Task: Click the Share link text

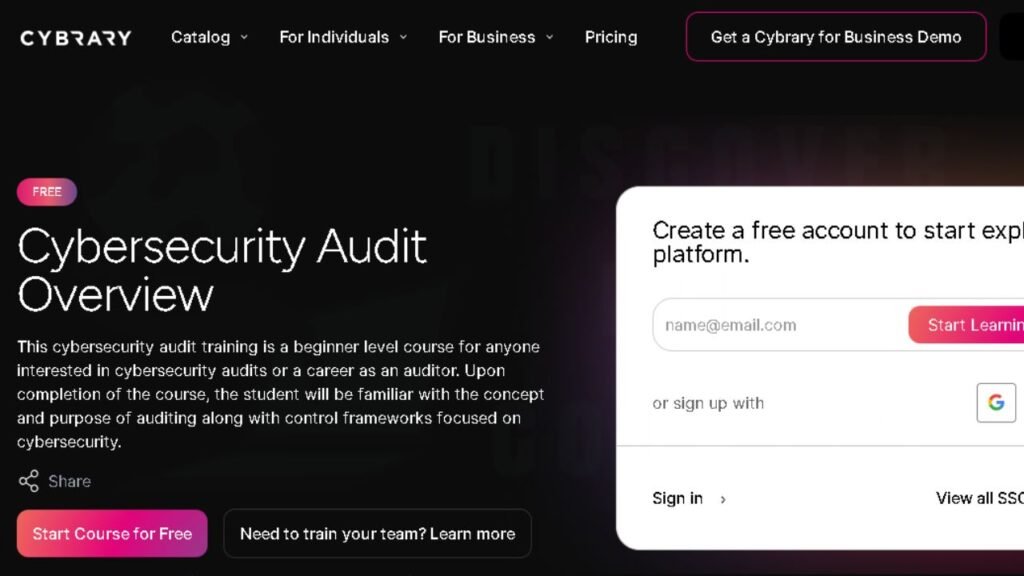Action: click(69, 481)
